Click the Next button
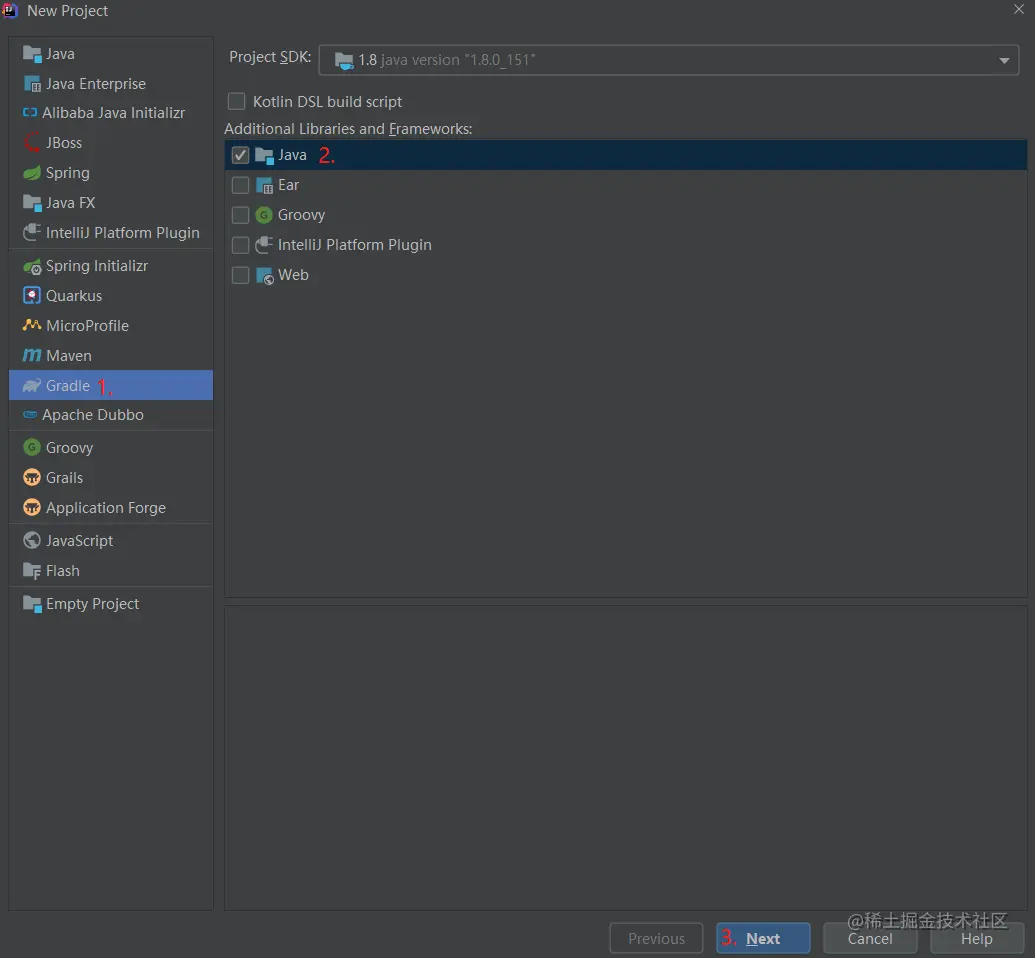This screenshot has width=1035, height=958. (763, 938)
